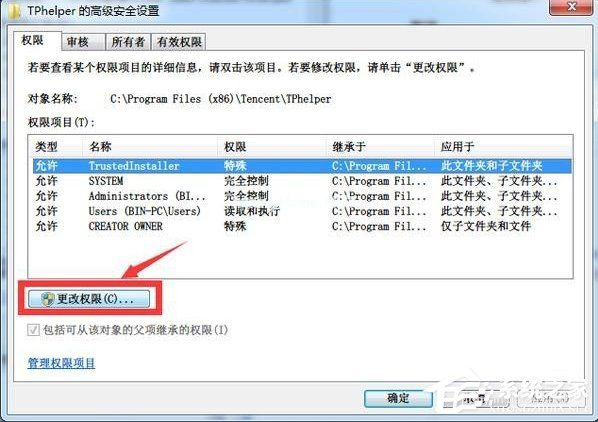This screenshot has height=422, width=598.
Task: Close the advanced security settings window
Action: [571, 6]
